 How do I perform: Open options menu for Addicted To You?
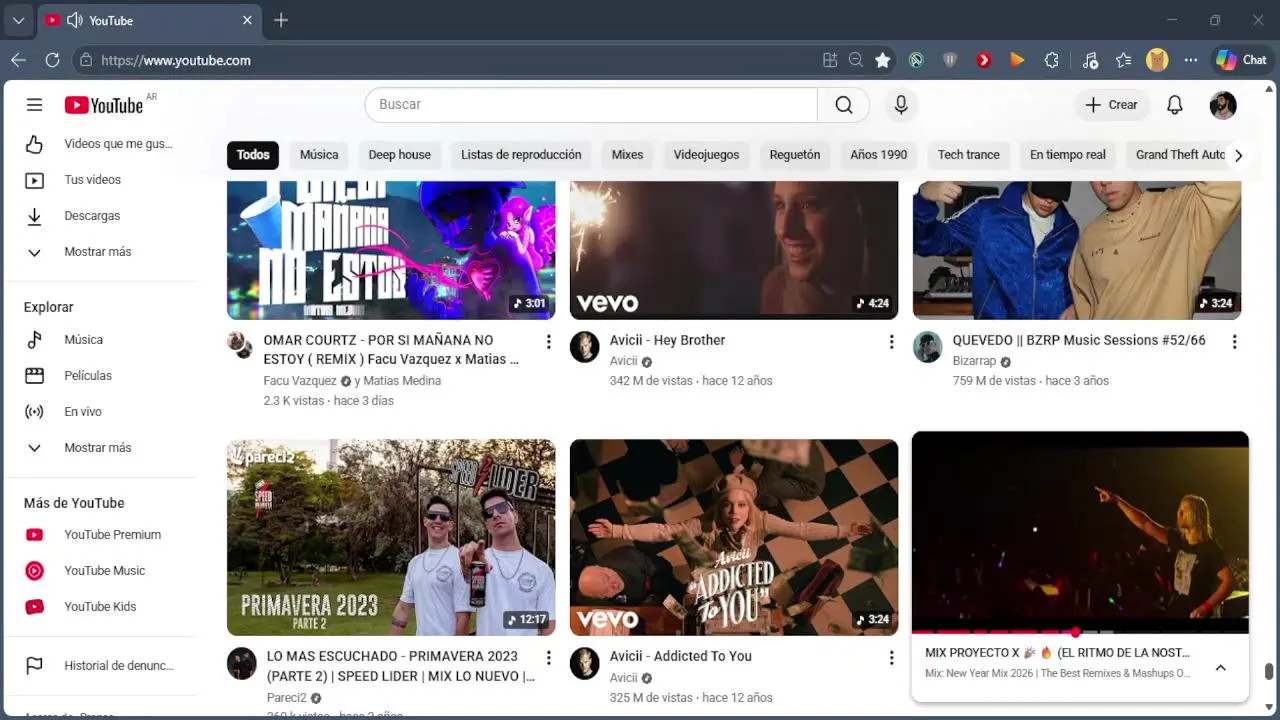coord(891,658)
